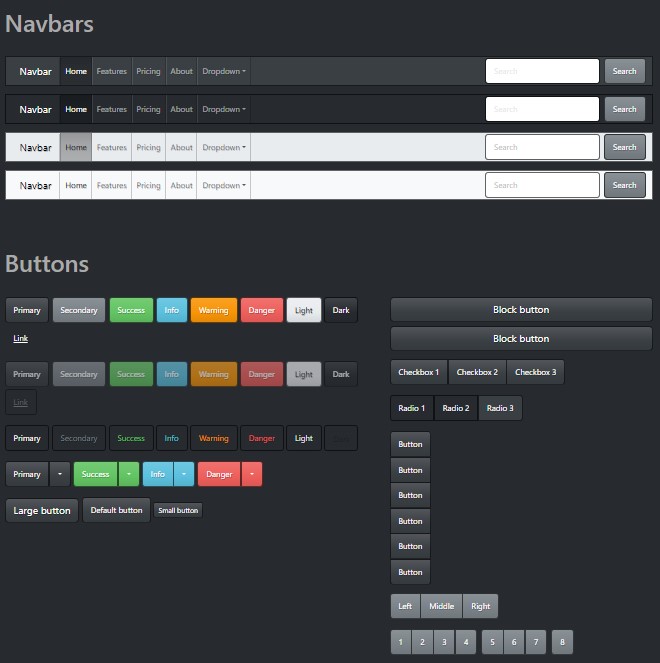Image resolution: width=660 pixels, height=663 pixels.
Task: Select page number 6 in the button toolbar
Action: pos(513,642)
